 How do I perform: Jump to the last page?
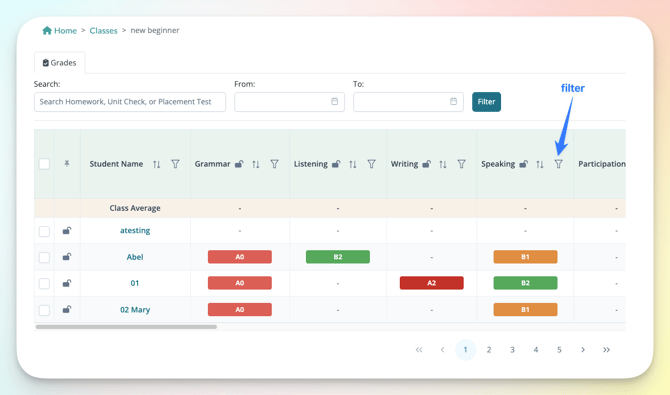(606, 350)
